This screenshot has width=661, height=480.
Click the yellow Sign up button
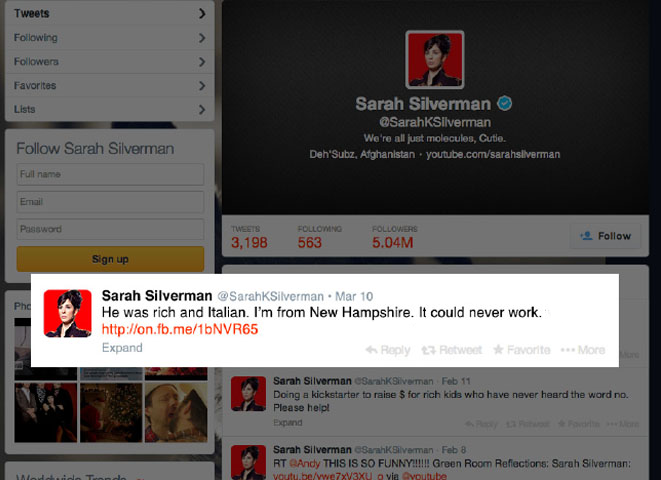[110, 259]
